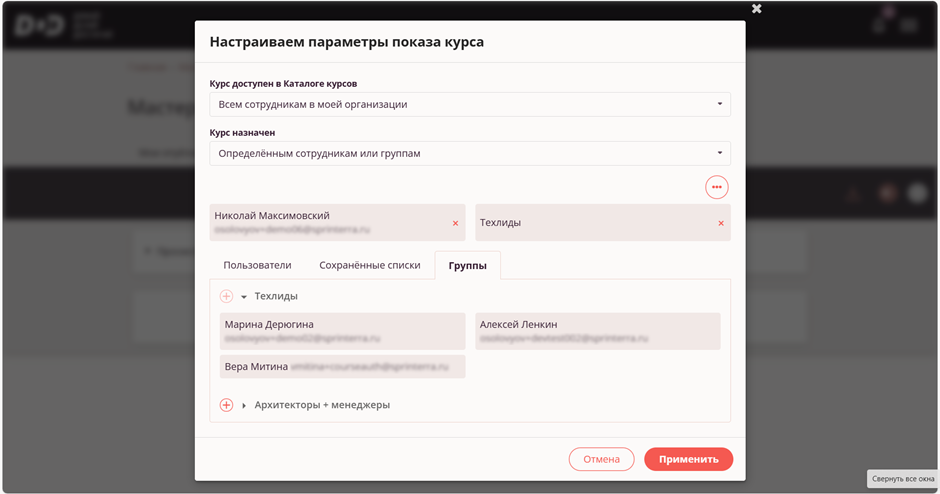Open 'Курс доступен в Каталоге курсов' dropdown

[470, 104]
